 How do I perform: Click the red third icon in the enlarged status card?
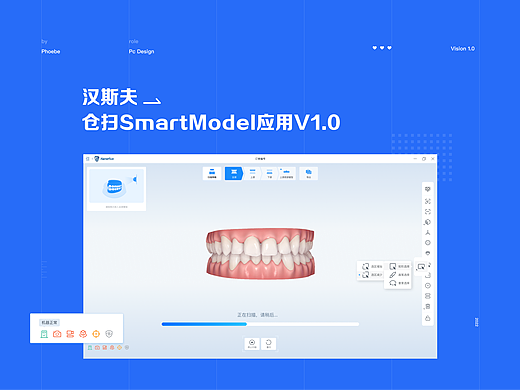[x=70, y=334]
